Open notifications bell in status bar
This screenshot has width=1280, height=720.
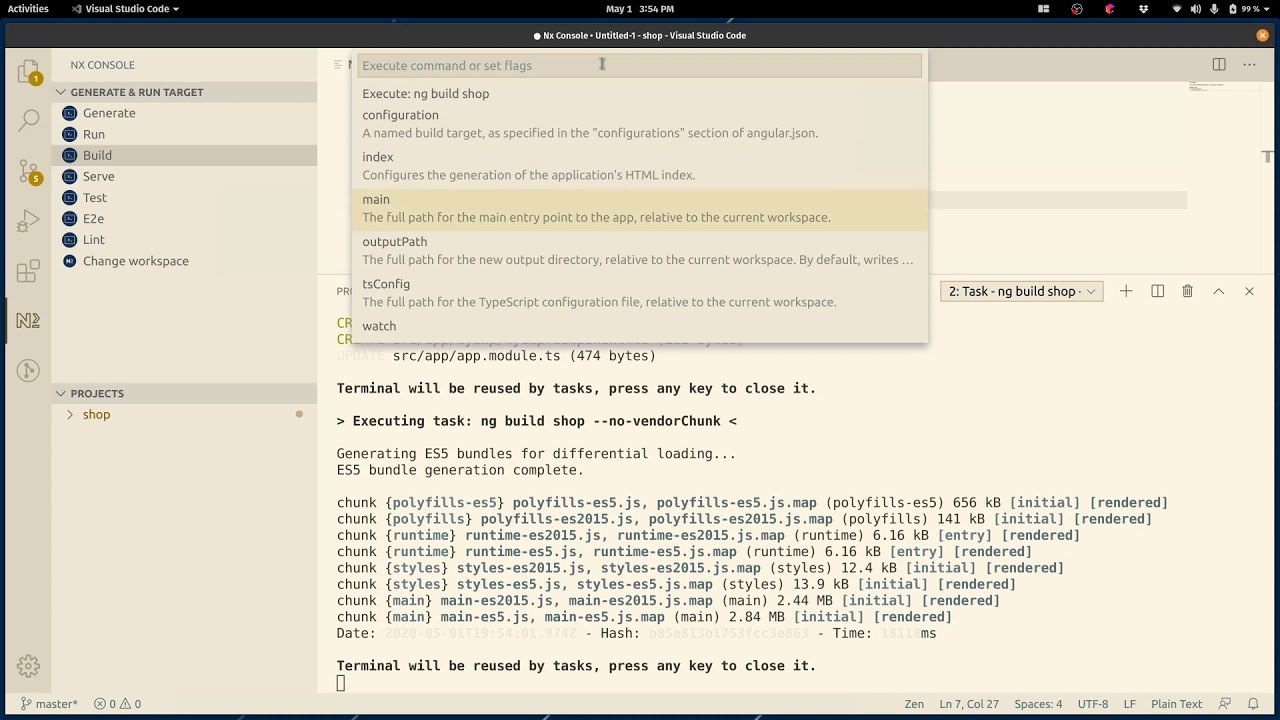click(1252, 704)
